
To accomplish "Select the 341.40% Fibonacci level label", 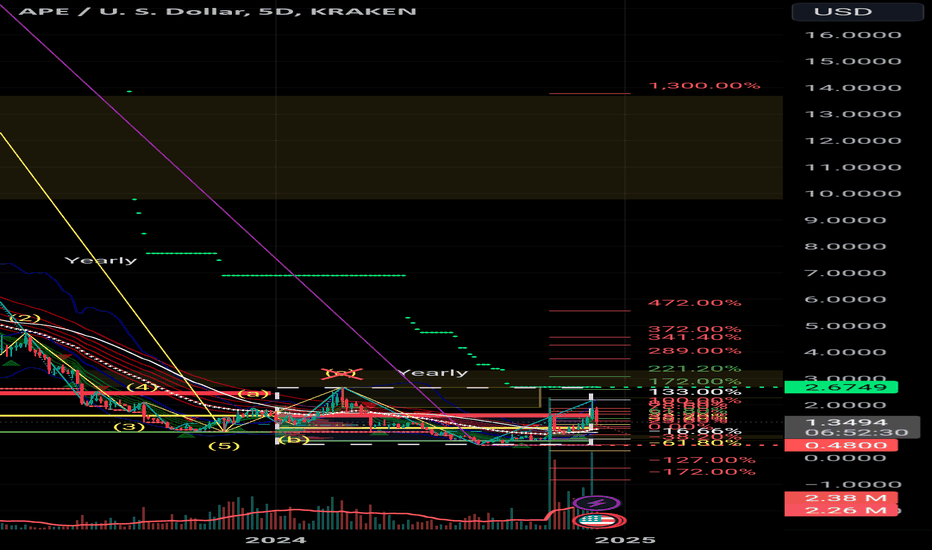I will pos(694,337).
